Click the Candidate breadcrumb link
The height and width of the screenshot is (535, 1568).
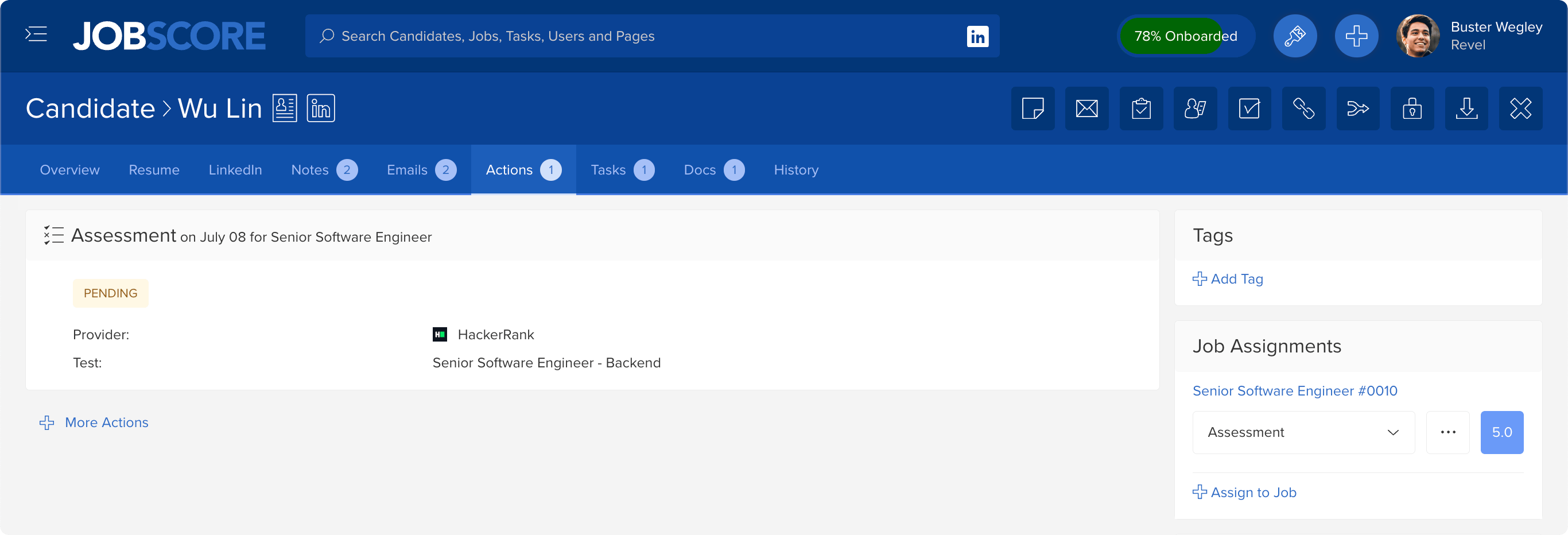[90, 108]
